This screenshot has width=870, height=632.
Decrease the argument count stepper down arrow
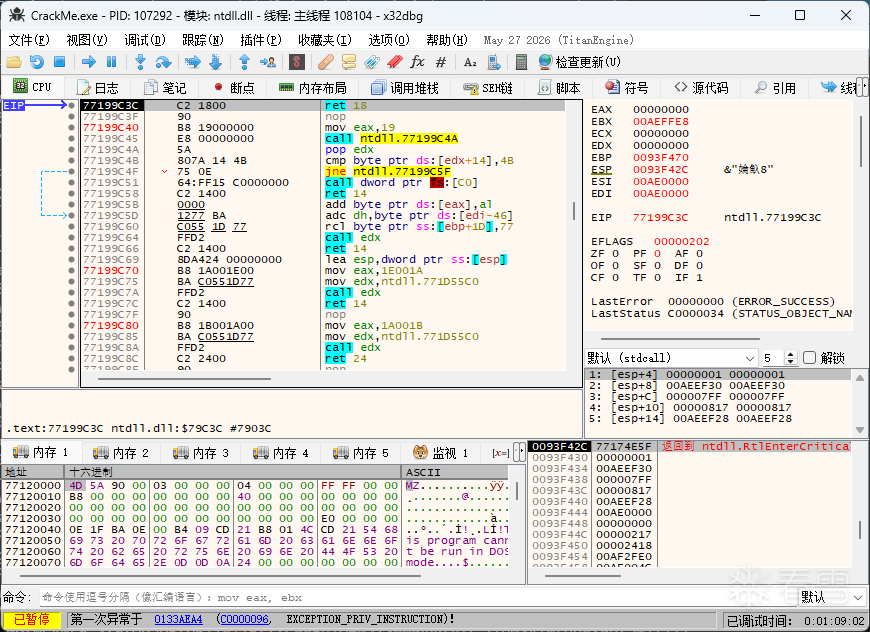(791, 362)
